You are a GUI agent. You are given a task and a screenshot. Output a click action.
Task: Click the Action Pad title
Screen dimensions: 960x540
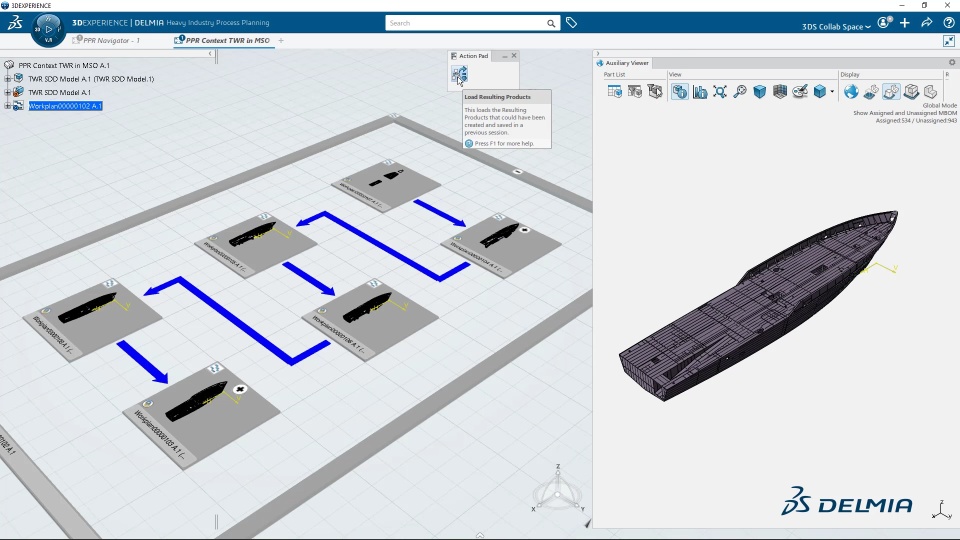click(x=473, y=56)
